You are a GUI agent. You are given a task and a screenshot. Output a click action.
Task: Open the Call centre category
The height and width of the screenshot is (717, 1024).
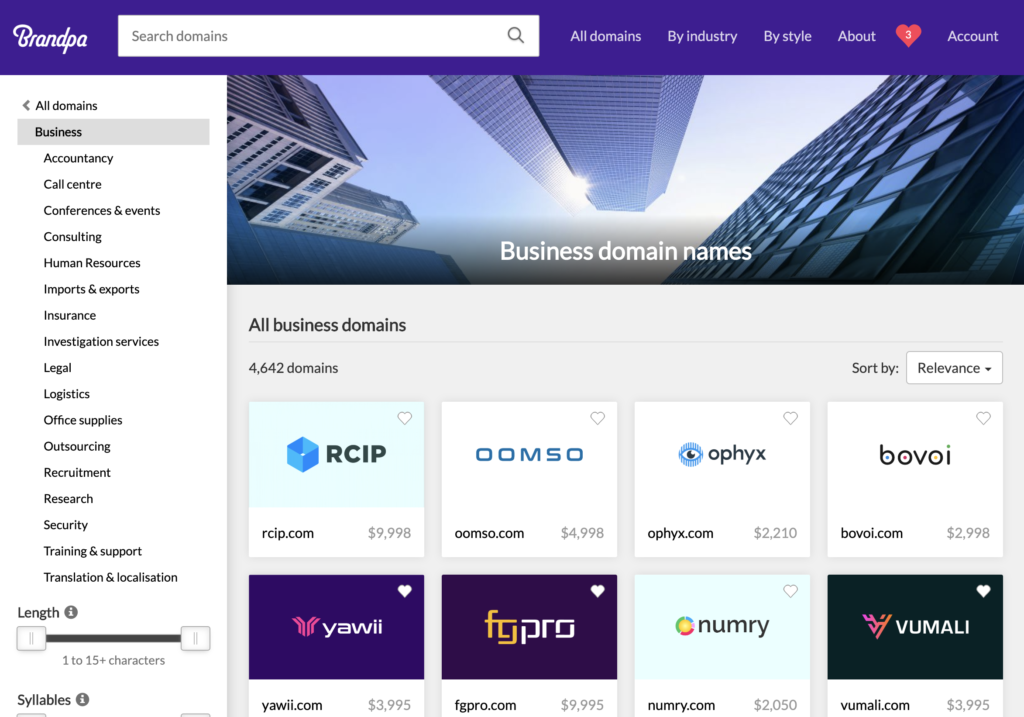(72, 184)
